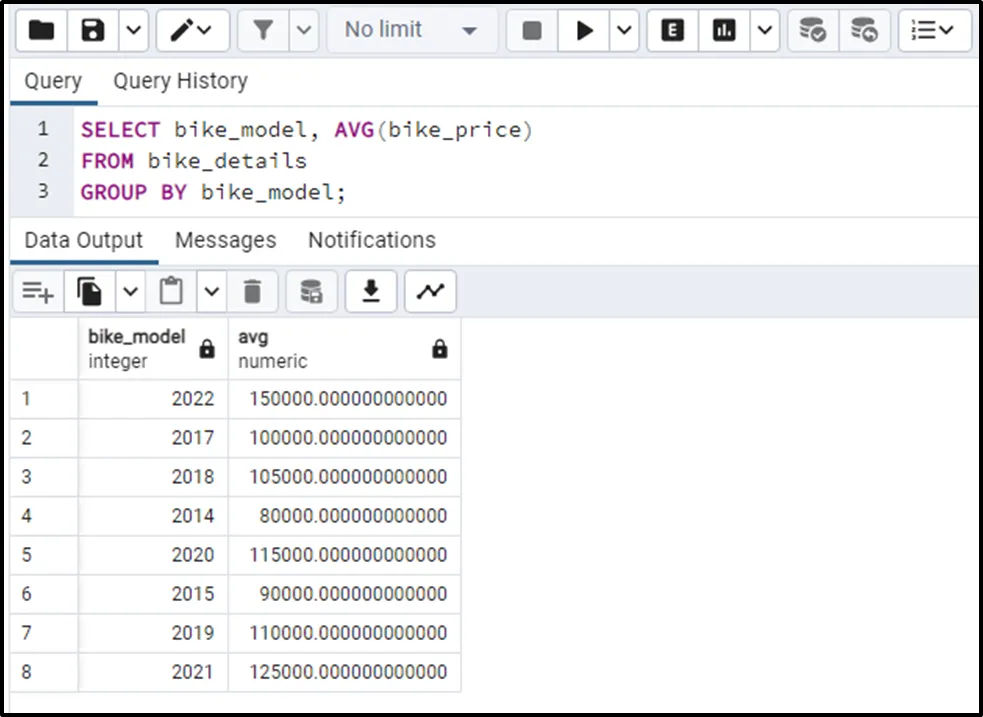Switch to the Query History tab
The height and width of the screenshot is (717, 983).
(180, 81)
